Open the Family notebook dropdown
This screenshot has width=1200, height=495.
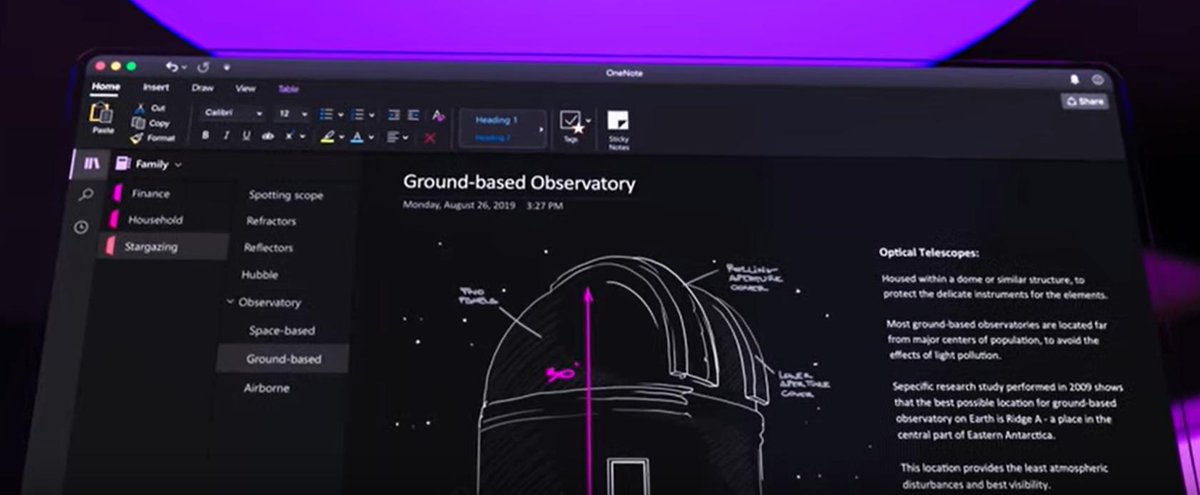click(149, 164)
